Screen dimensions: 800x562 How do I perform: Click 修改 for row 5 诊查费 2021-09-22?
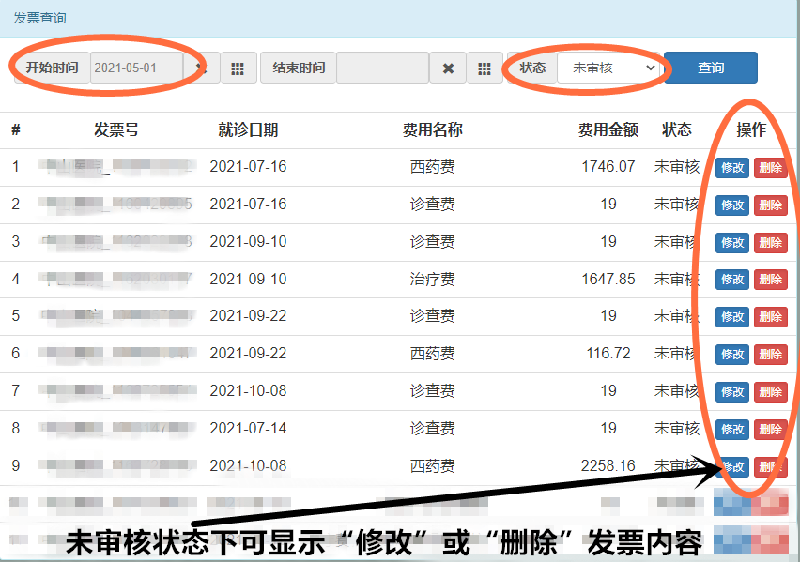[732, 317]
